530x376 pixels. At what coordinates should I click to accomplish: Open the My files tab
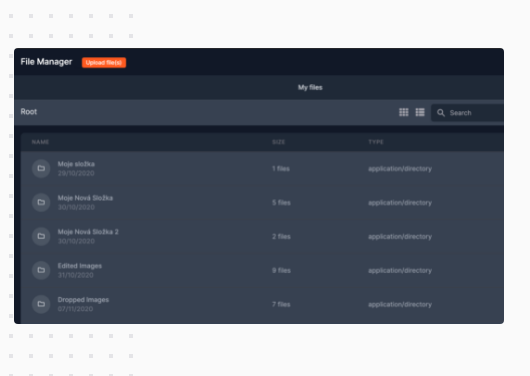pyautogui.click(x=310, y=88)
